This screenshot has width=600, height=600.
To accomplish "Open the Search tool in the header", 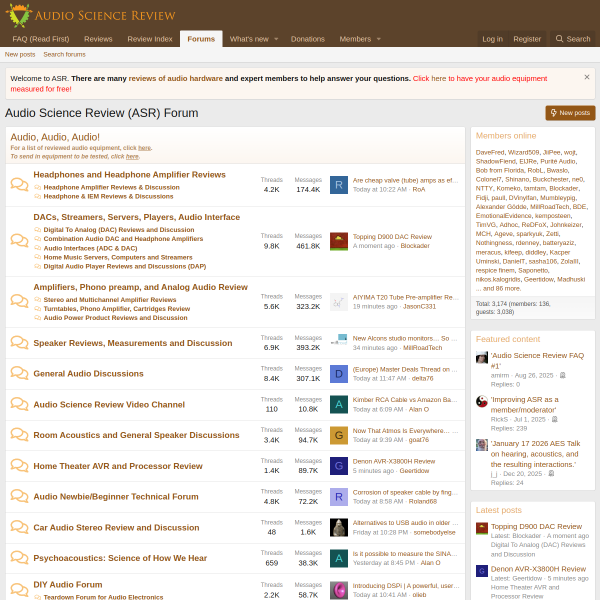I will [x=572, y=39].
